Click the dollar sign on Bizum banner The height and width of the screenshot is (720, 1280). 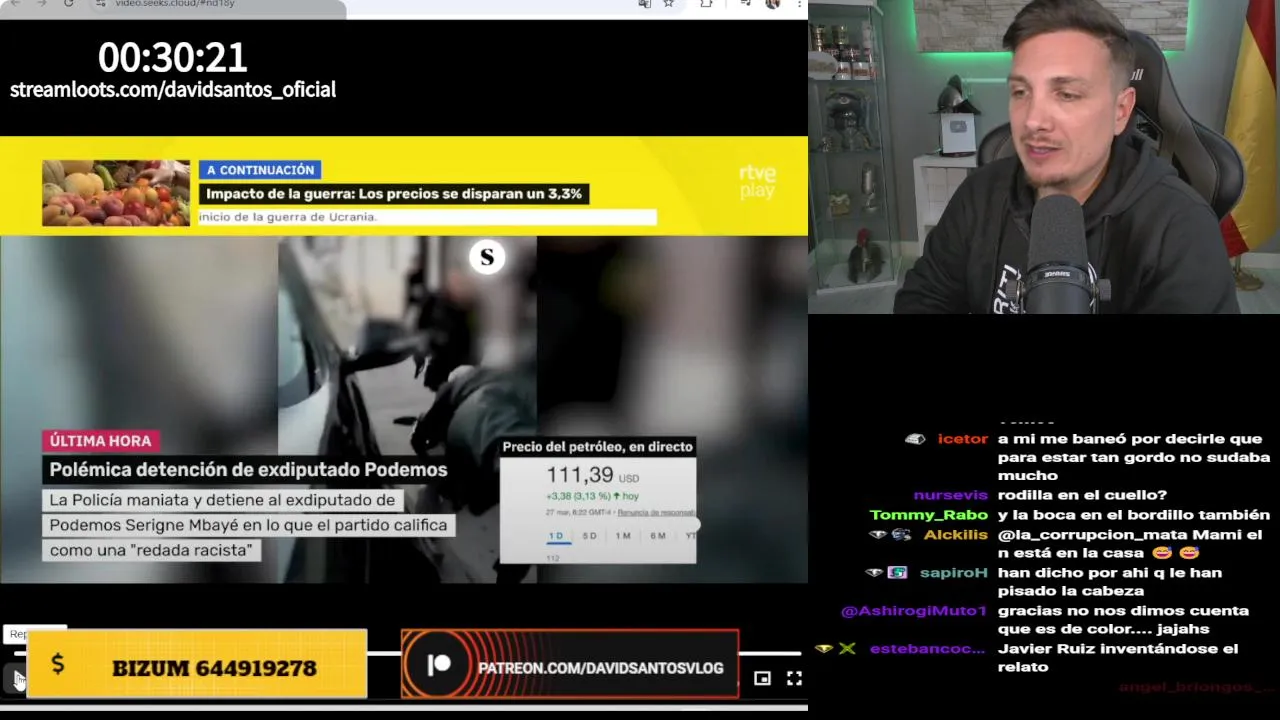tap(58, 664)
